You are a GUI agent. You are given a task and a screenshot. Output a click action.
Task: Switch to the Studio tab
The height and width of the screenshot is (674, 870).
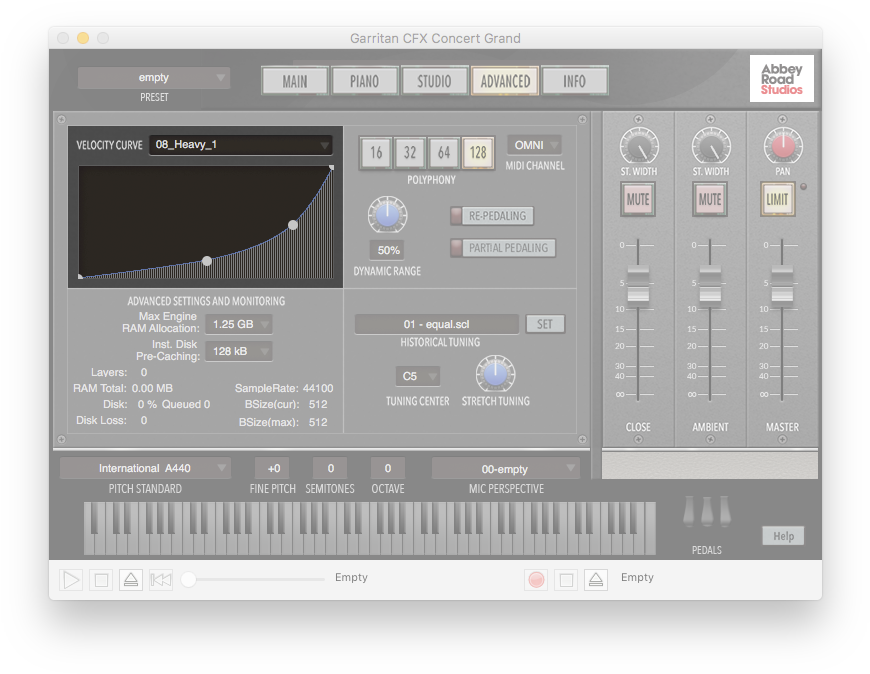pos(434,81)
